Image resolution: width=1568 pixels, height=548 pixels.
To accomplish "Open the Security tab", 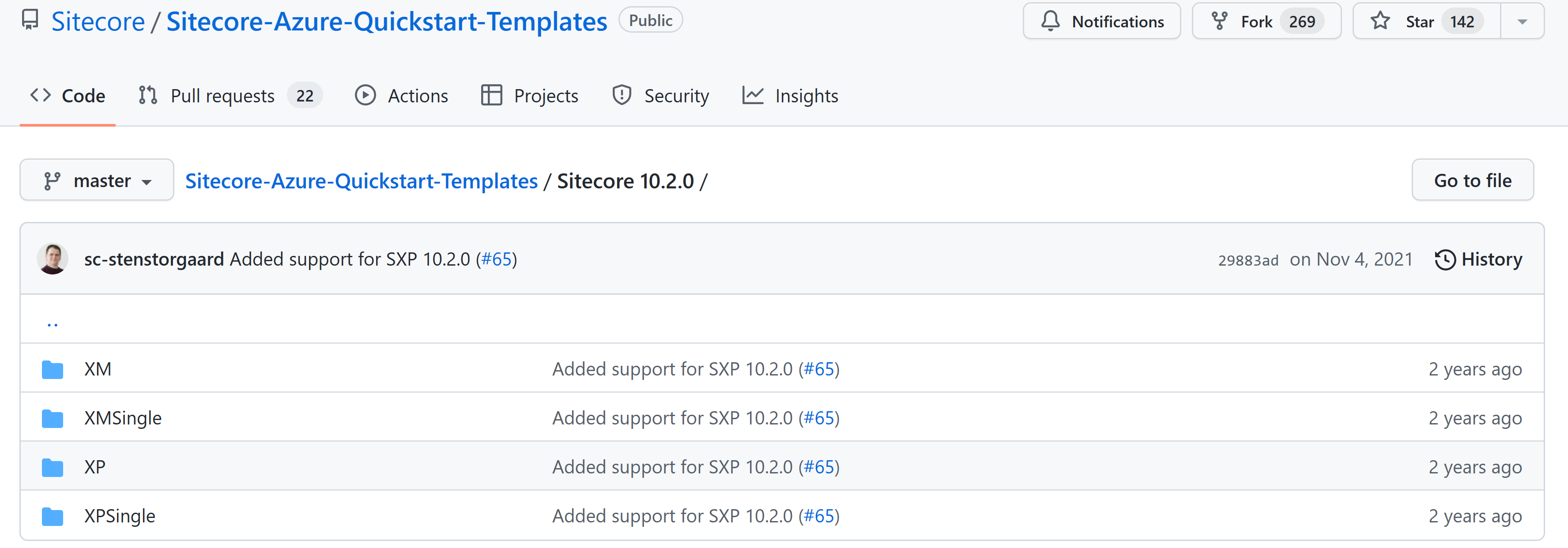I will [x=660, y=95].
